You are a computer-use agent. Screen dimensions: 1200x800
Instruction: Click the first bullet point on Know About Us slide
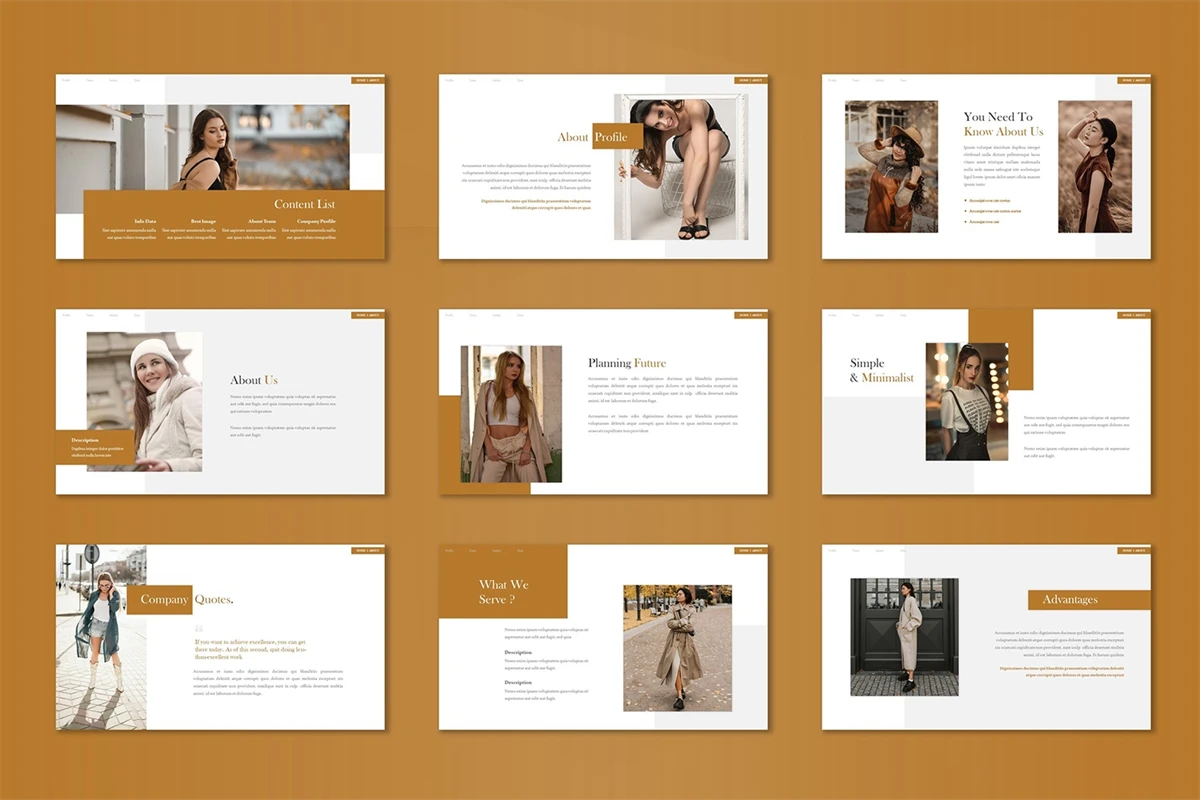[x=966, y=200]
